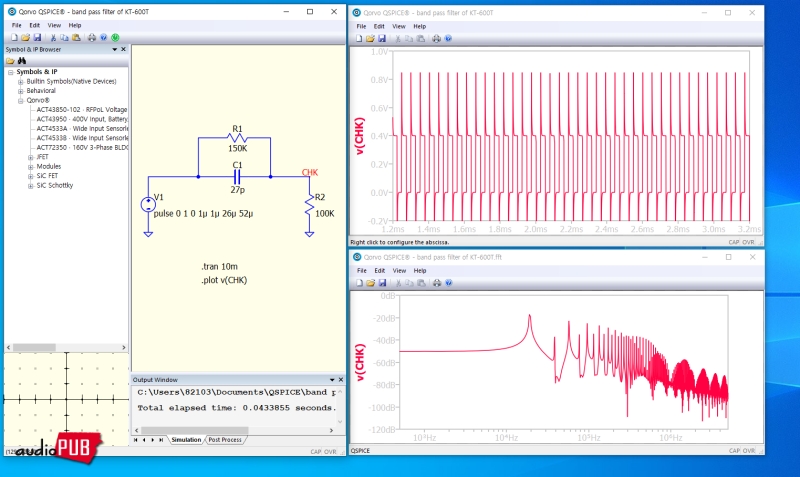Open a file with schematic window folder icon
Image resolution: width=800 pixels, height=477 pixels.
click(x=26, y=37)
